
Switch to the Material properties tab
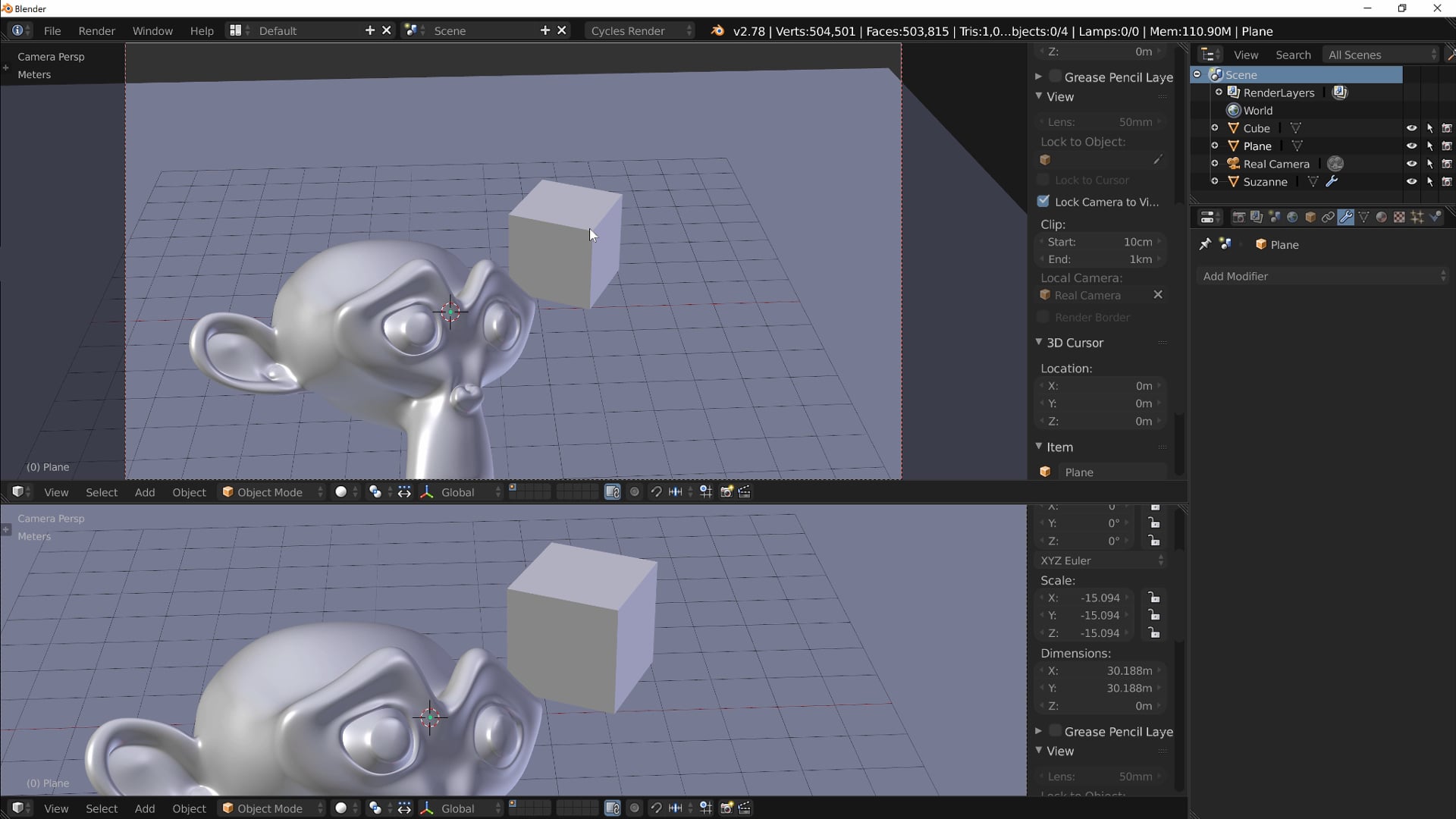click(1381, 217)
